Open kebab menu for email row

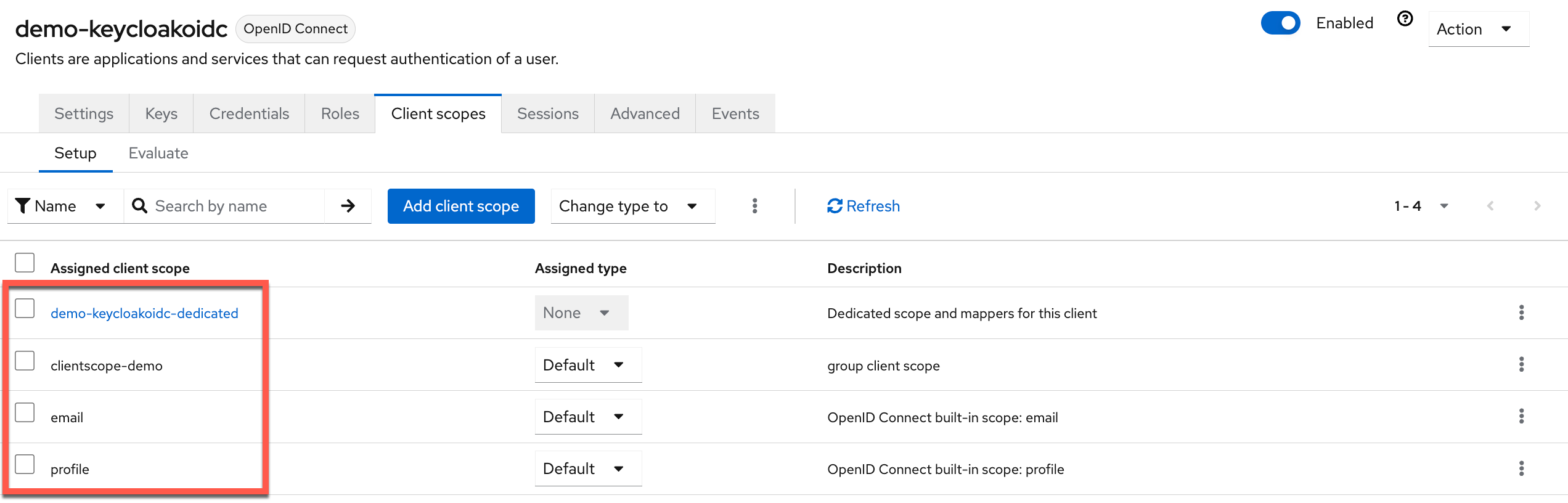(x=1521, y=416)
